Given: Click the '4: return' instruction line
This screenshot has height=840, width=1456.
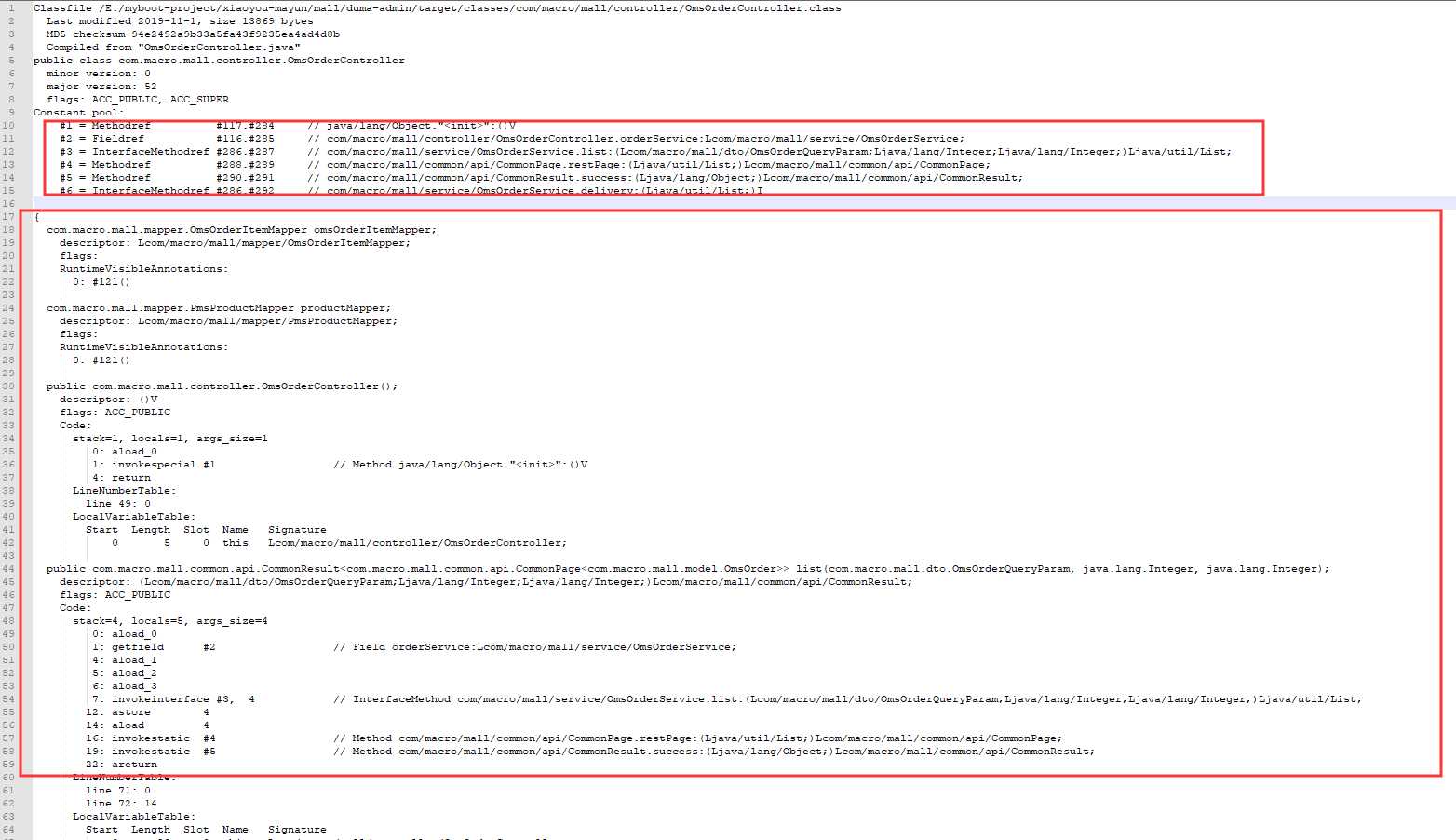Looking at the screenshot, I should [x=121, y=477].
